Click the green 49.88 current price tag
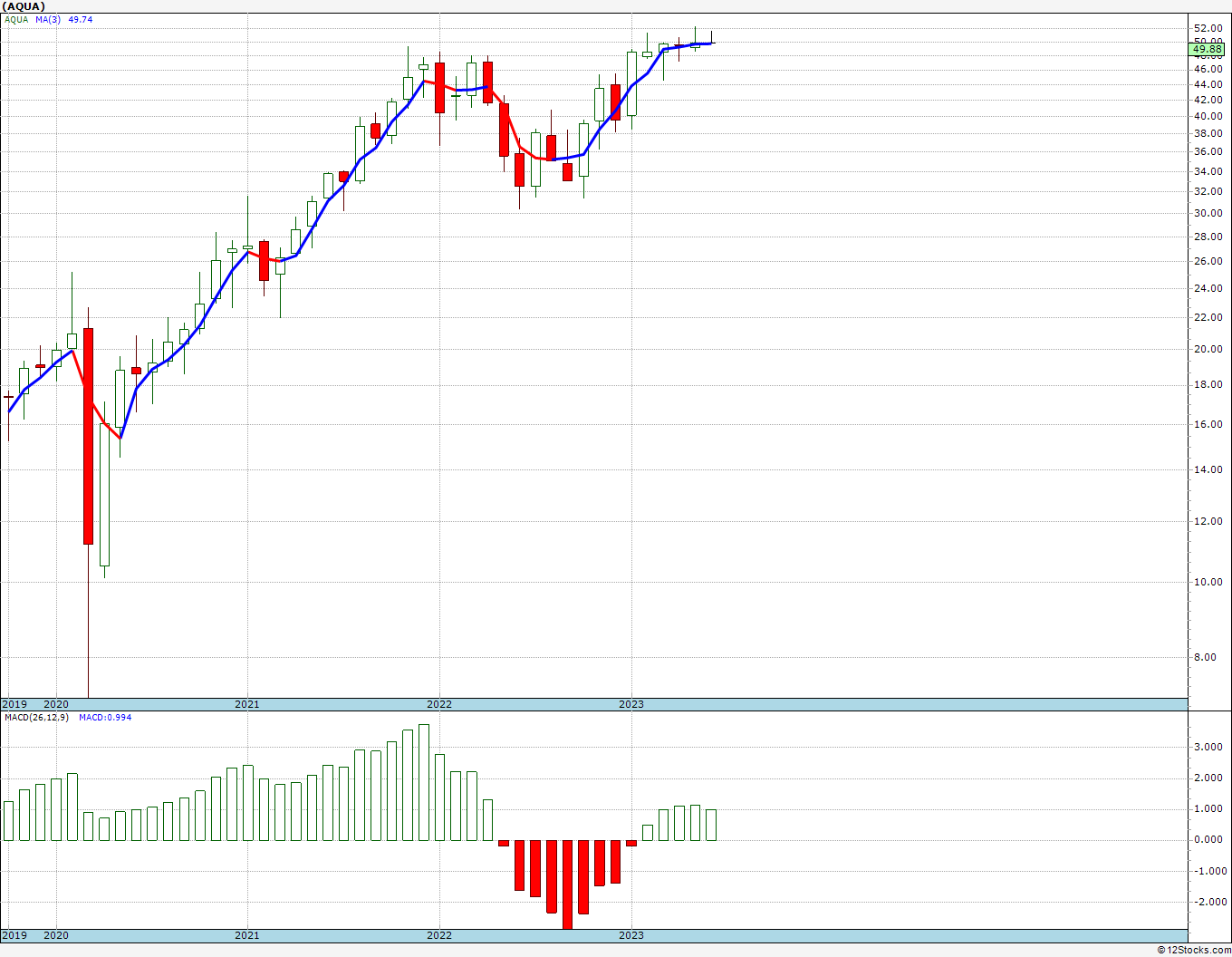 point(1207,49)
